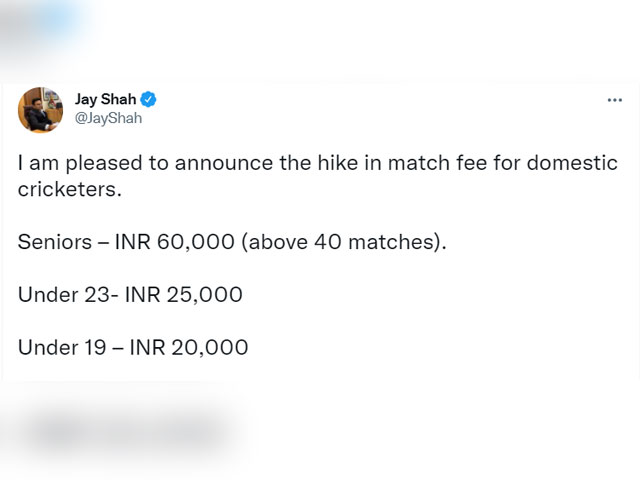The image size is (640, 480).
Task: Select the 'Seniors' text in tweet
Action: (55, 242)
